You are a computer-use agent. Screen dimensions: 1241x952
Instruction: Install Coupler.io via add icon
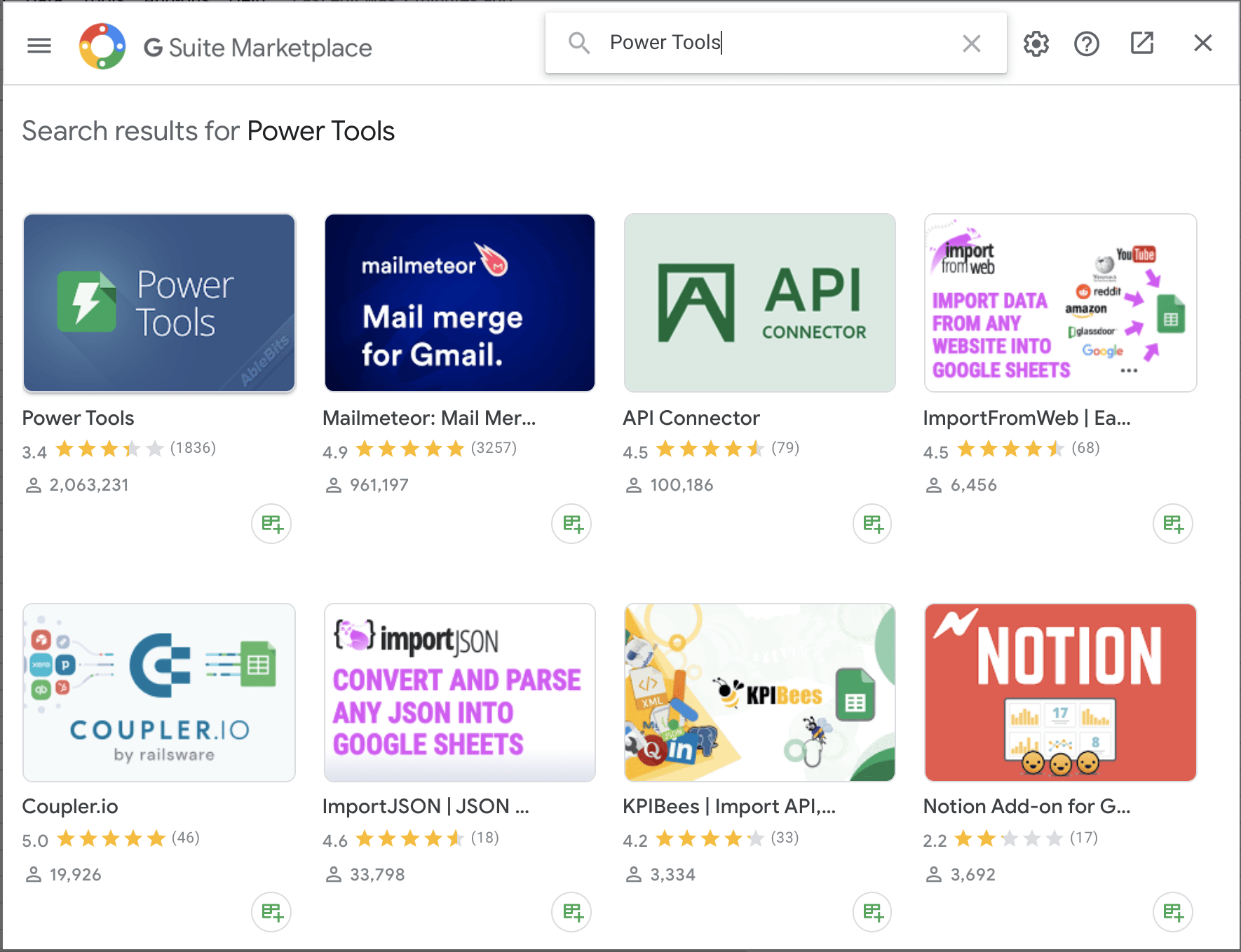pyautogui.click(x=271, y=912)
